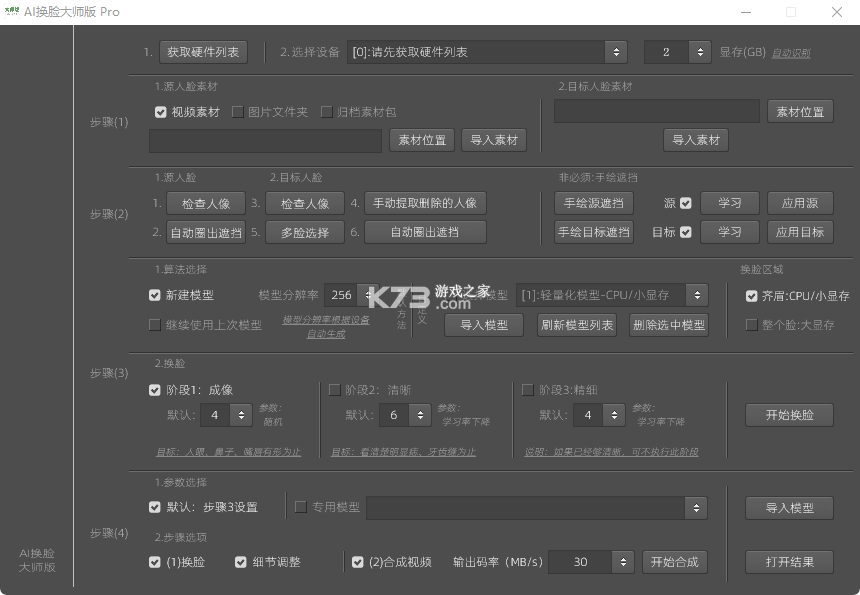Click link 说明: 如果已经够清晰
The image size is (860, 595).
pos(611,452)
